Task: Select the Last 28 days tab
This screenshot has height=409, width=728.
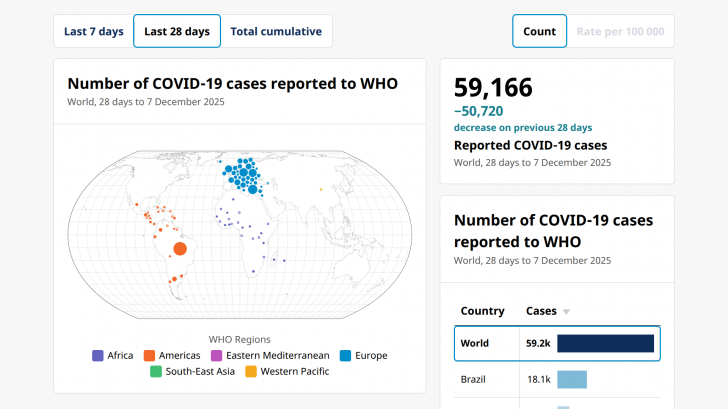Action: (x=177, y=31)
